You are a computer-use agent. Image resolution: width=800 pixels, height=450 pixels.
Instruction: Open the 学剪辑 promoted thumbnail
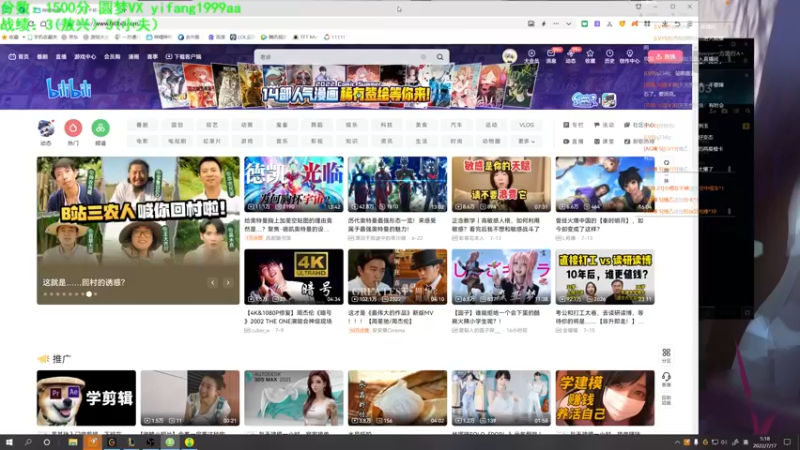[x=86, y=398]
